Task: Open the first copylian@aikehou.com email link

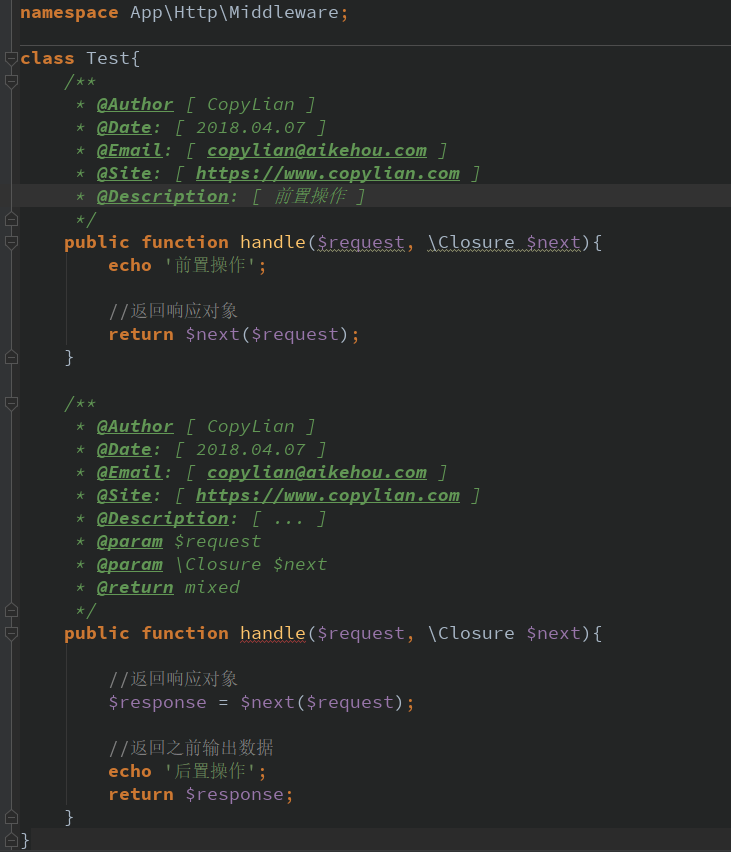Action: click(316, 150)
